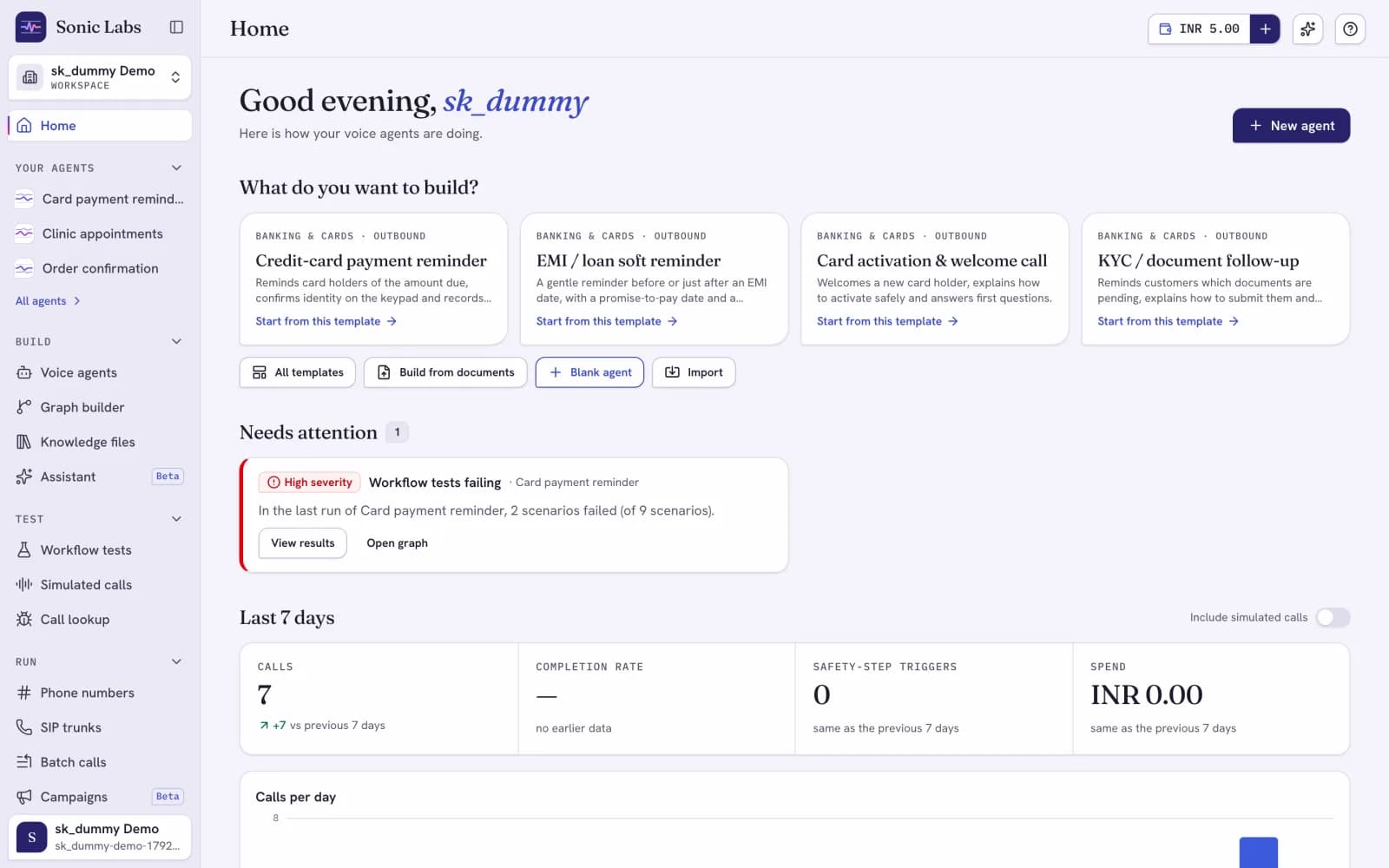The height and width of the screenshot is (868, 1389).
Task: Start from KYC / document follow-up template
Action: 1168,321
